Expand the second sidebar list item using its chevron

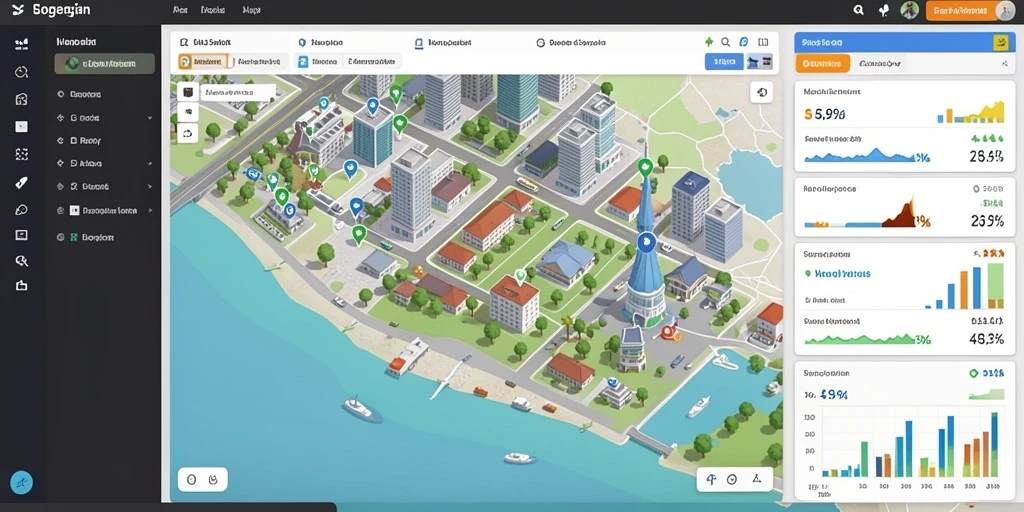(x=150, y=118)
